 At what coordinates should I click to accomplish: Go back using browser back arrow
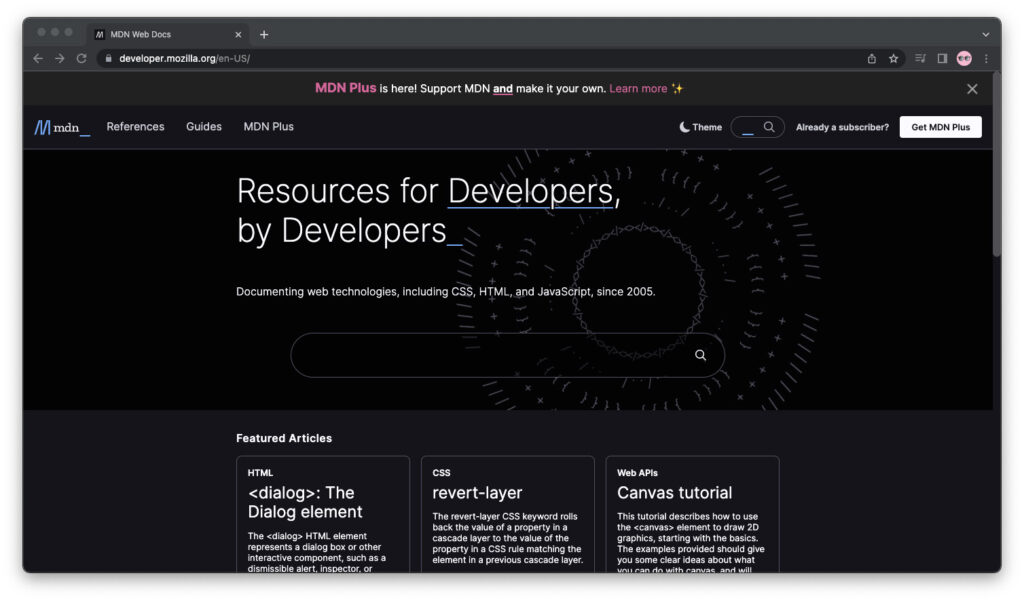click(38, 59)
